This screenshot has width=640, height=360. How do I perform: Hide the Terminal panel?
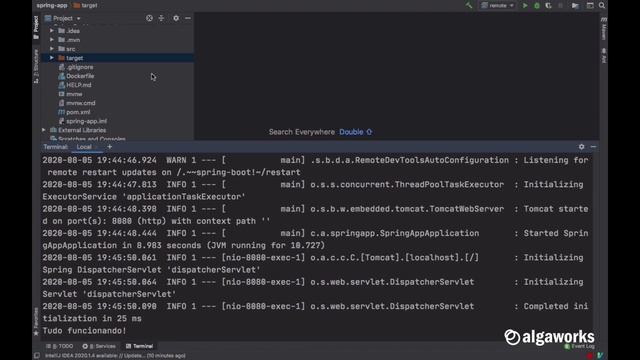coord(593,147)
